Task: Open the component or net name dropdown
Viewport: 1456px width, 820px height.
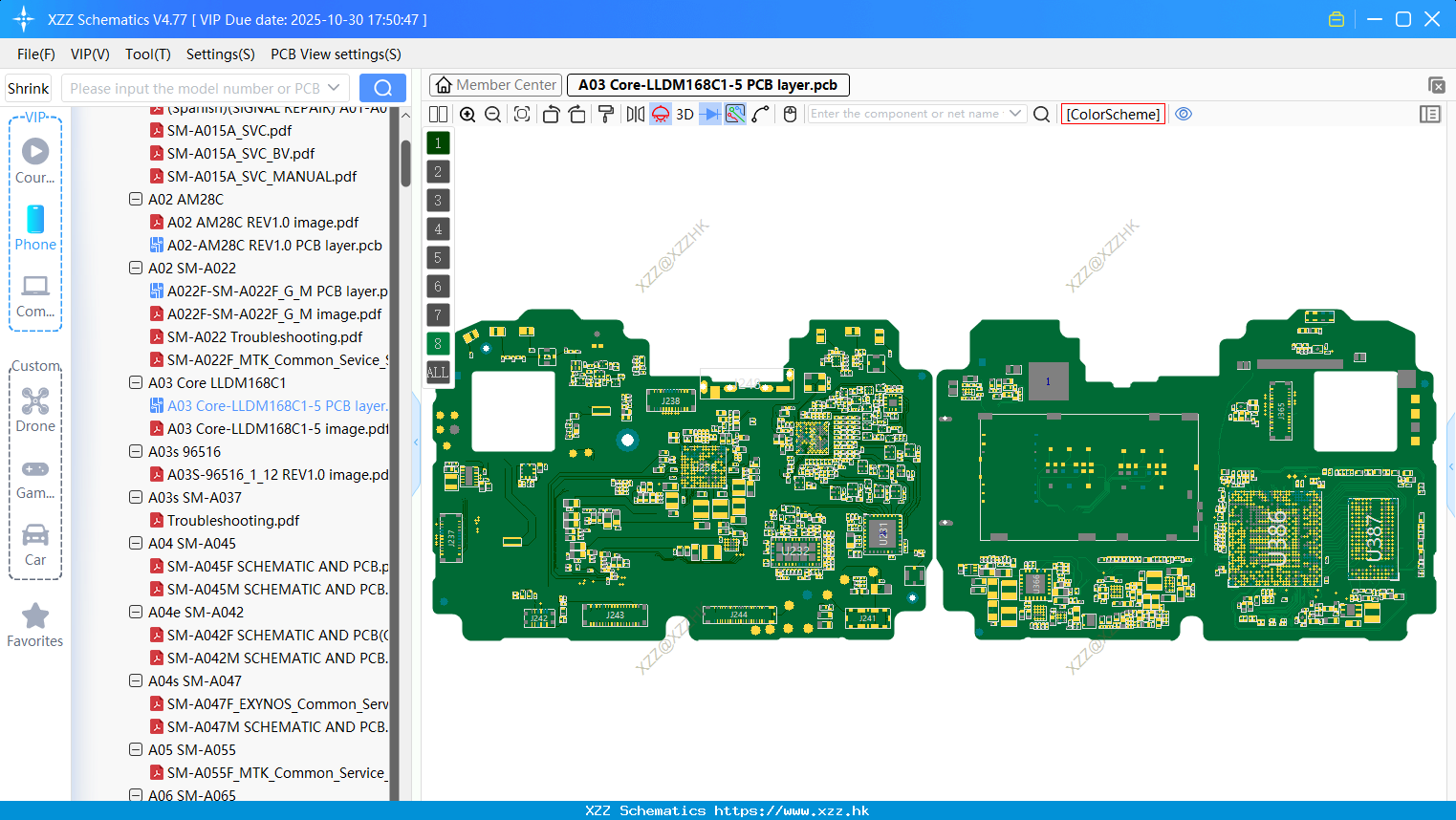Action: click(1015, 114)
